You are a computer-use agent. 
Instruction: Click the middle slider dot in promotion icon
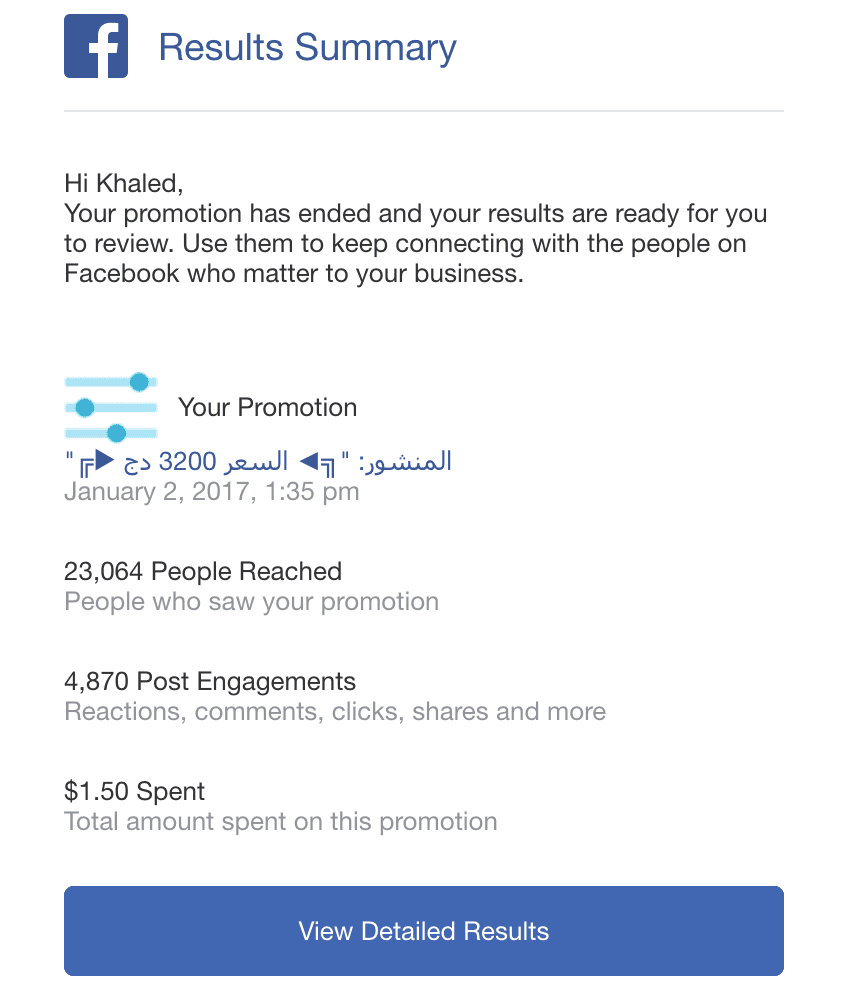85,407
